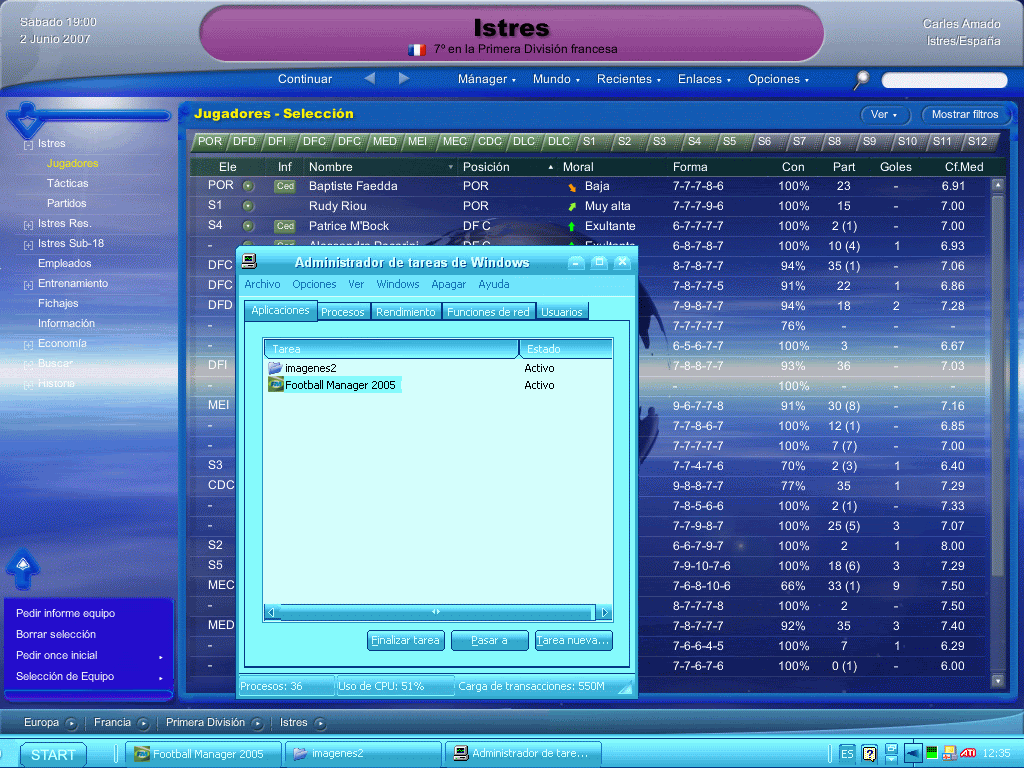Open the Enlaces dropdown menu

tap(704, 79)
